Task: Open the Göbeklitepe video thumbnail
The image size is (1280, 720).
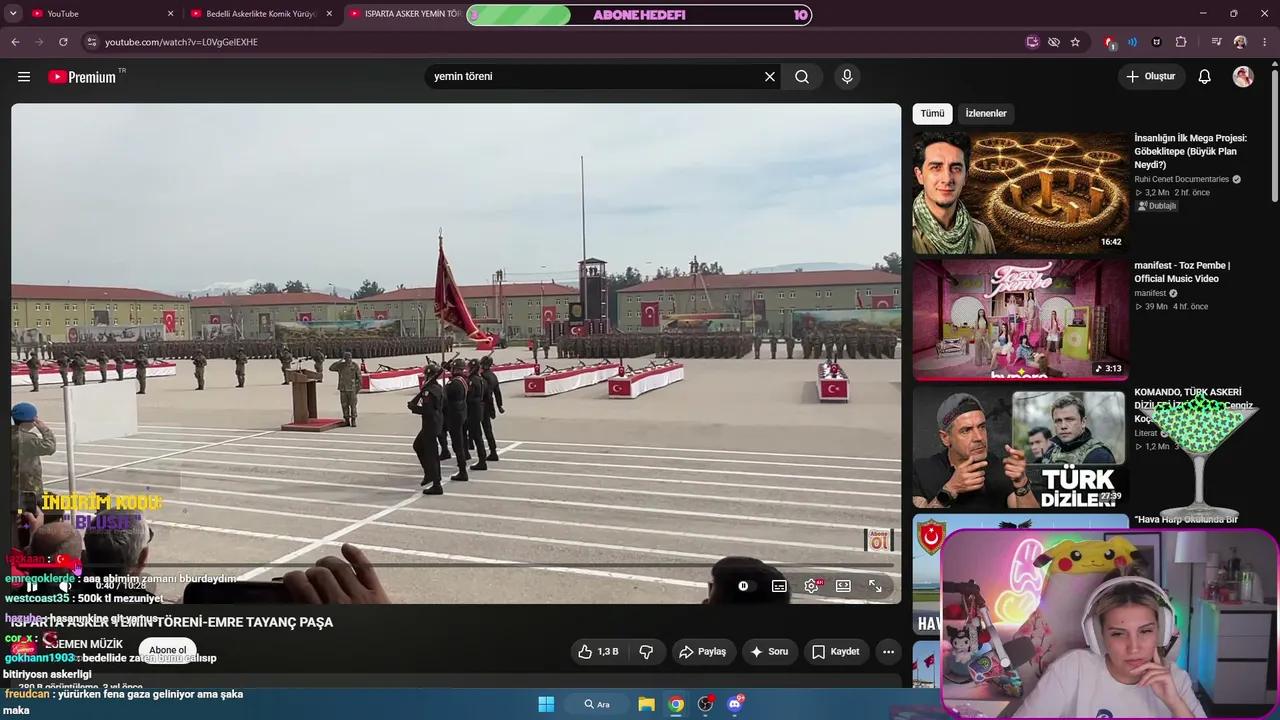Action: point(1020,193)
